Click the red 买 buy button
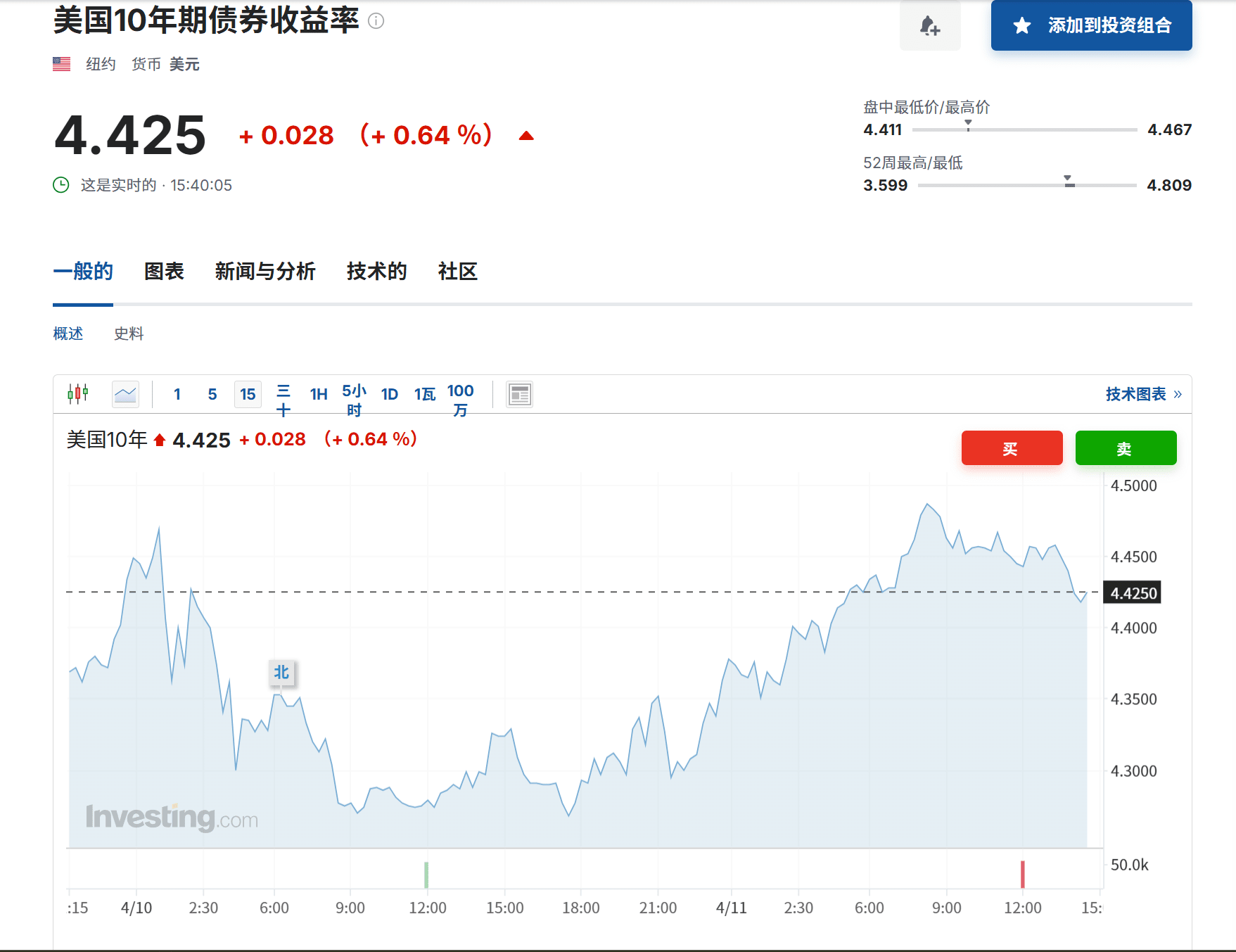Image resolution: width=1236 pixels, height=952 pixels. click(x=1012, y=448)
